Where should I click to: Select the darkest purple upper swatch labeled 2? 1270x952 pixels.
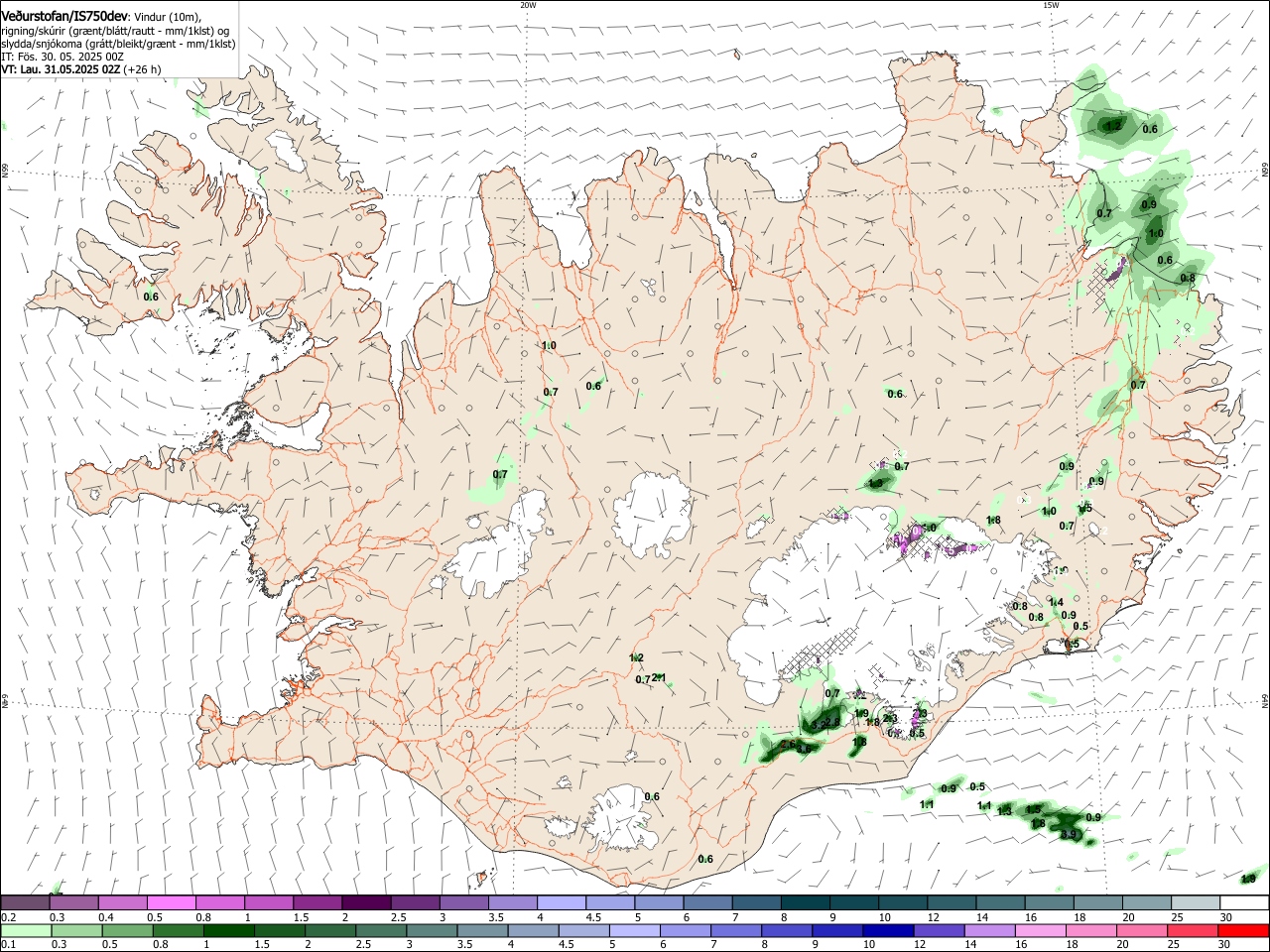pos(365,902)
